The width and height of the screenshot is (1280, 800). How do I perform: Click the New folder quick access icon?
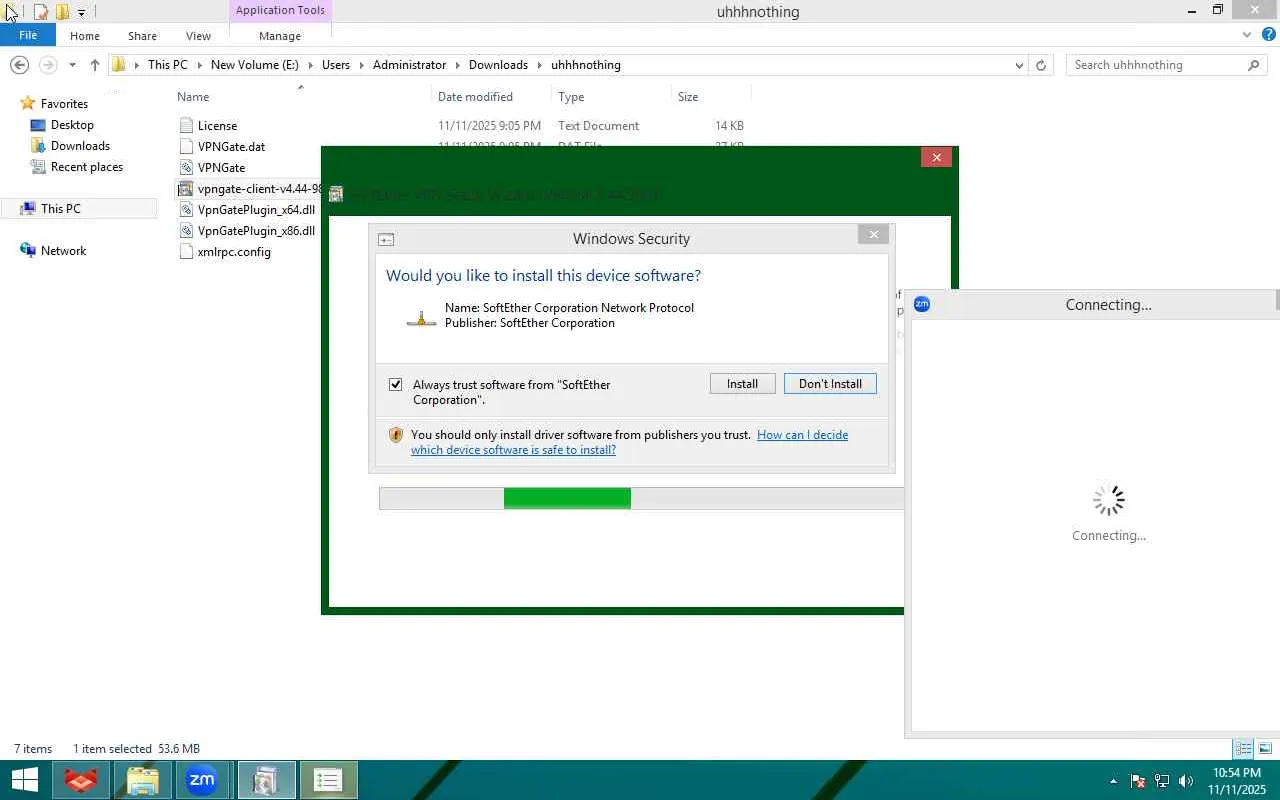pos(62,12)
